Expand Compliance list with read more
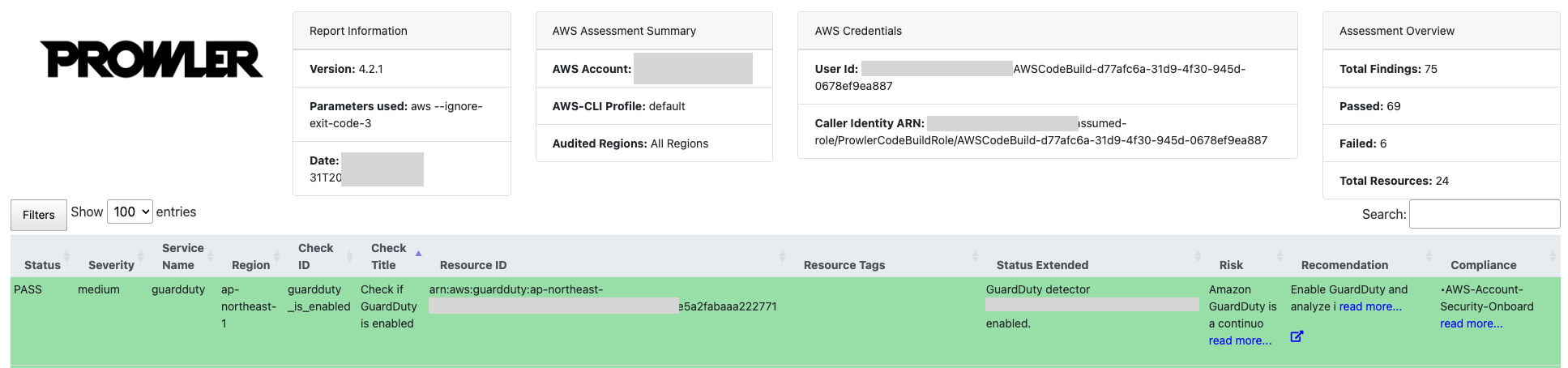Viewport: 1568px width, 368px height. tap(1471, 323)
